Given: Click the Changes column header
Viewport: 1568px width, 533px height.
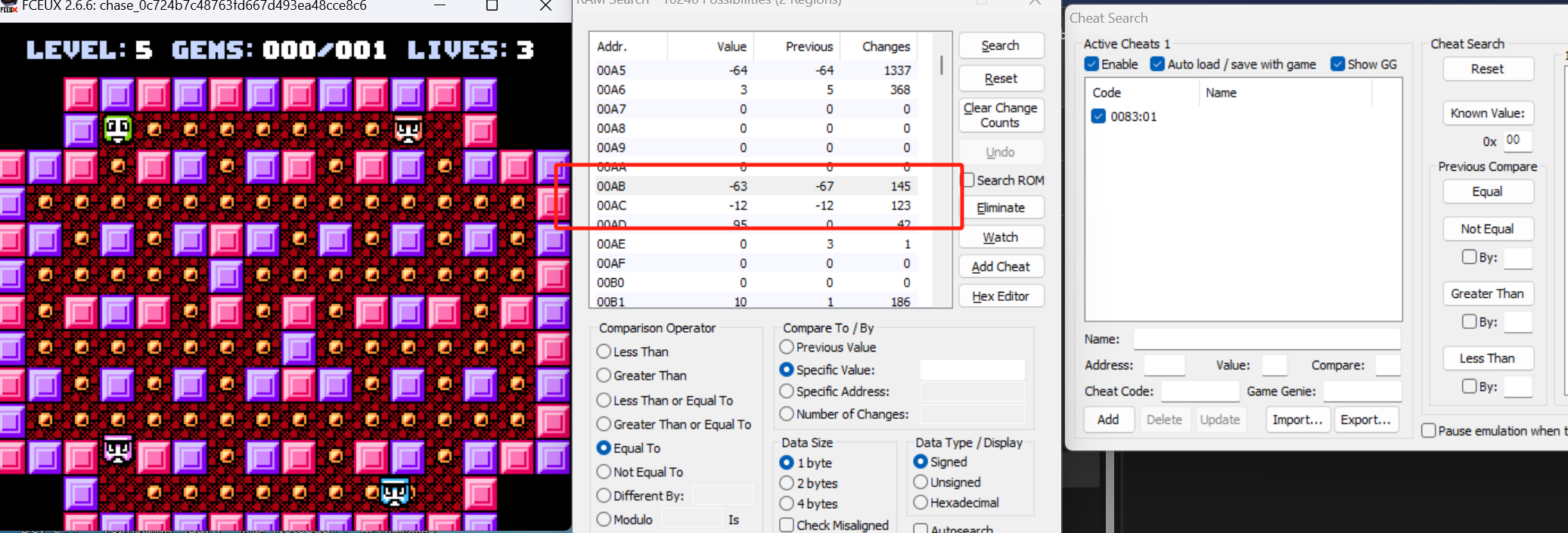Looking at the screenshot, I should tap(880, 46).
